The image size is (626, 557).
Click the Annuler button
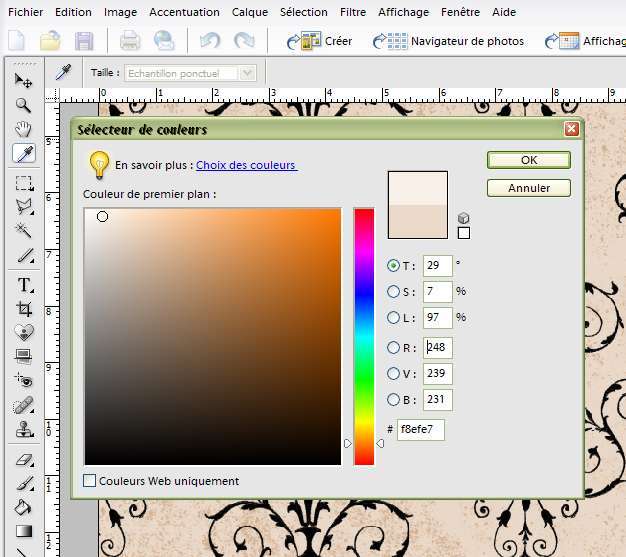pos(529,188)
